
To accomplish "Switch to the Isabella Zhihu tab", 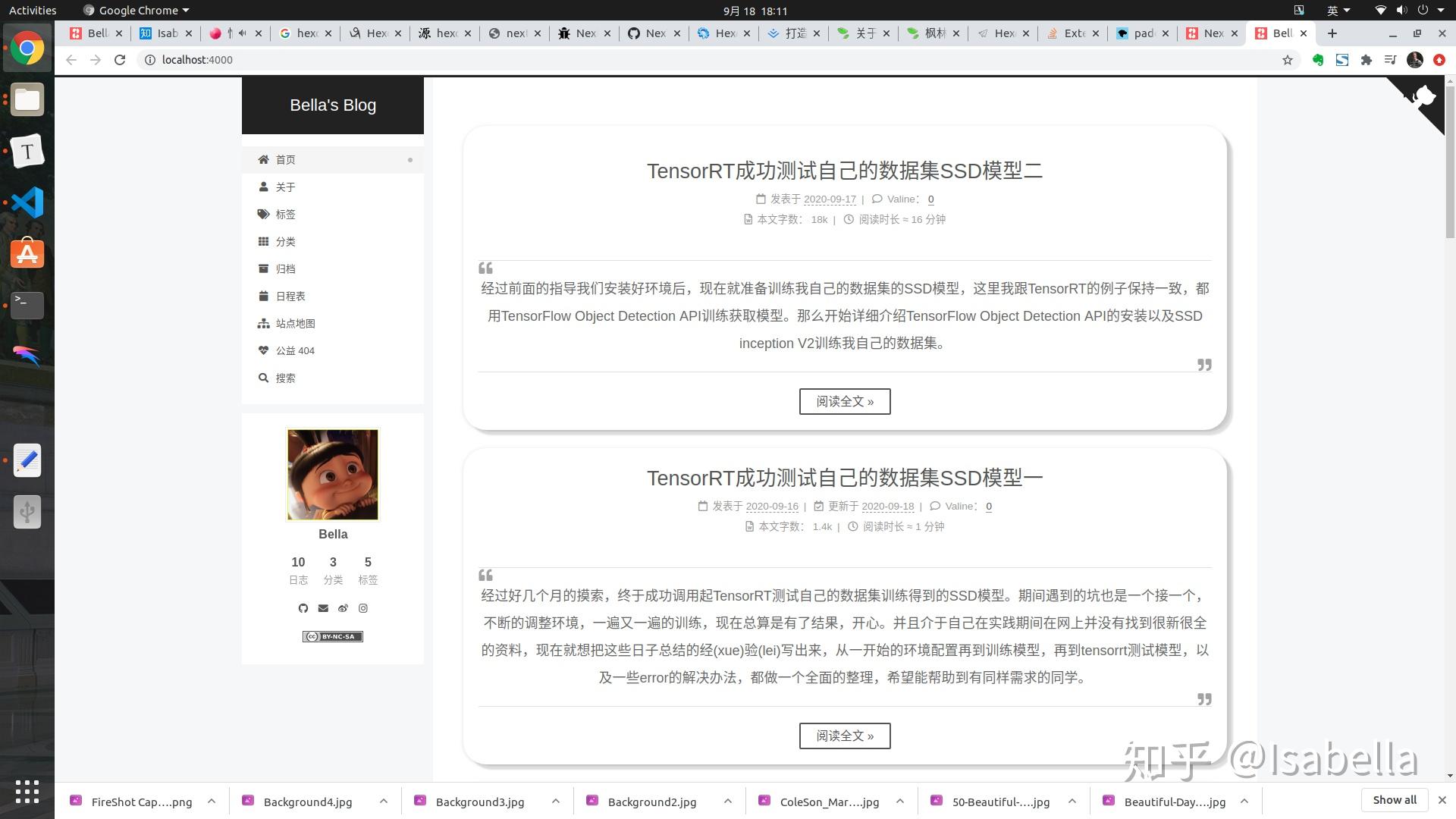I will pyautogui.click(x=165, y=33).
